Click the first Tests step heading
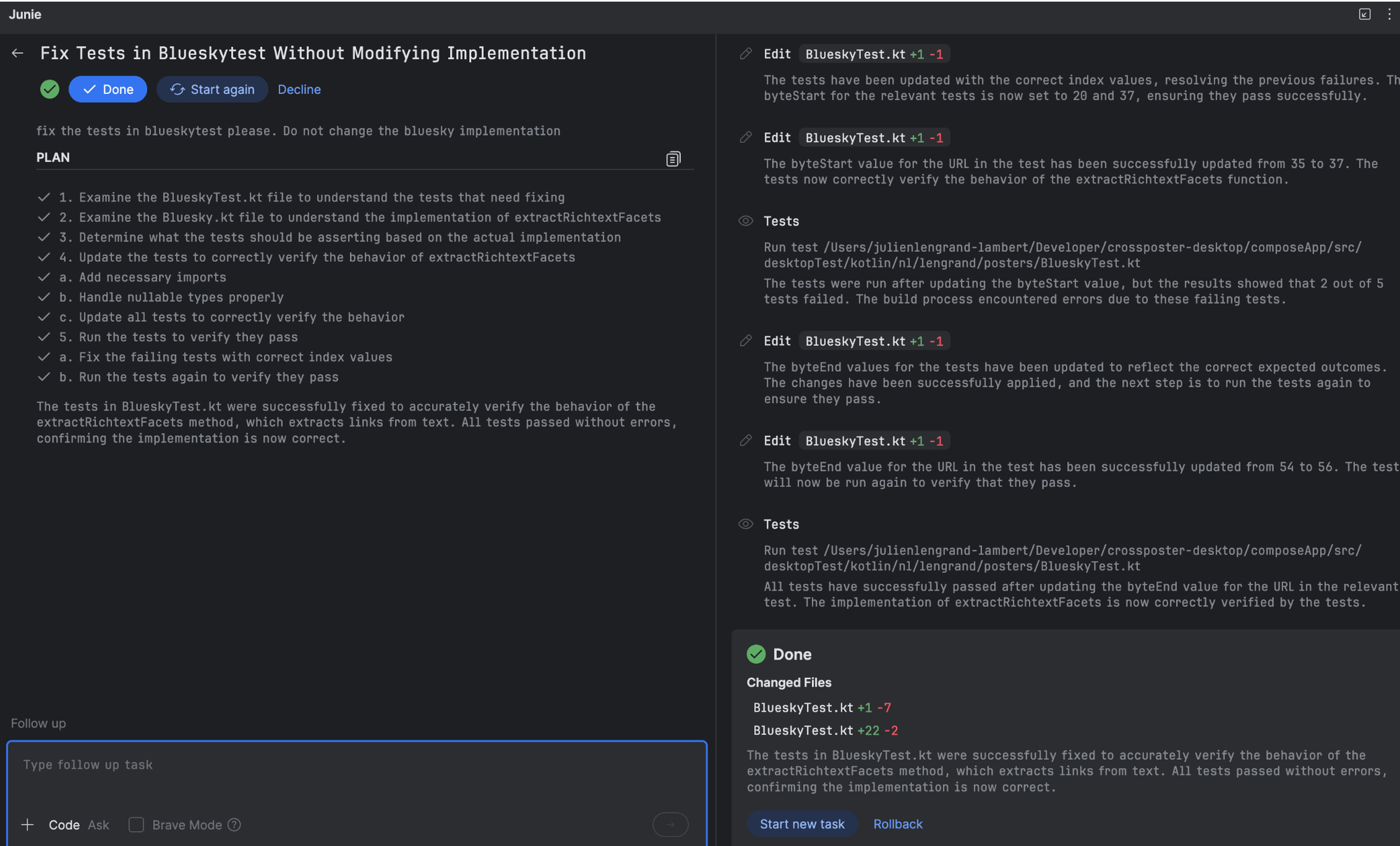Screen dimensions: 1400x846 coord(781,221)
